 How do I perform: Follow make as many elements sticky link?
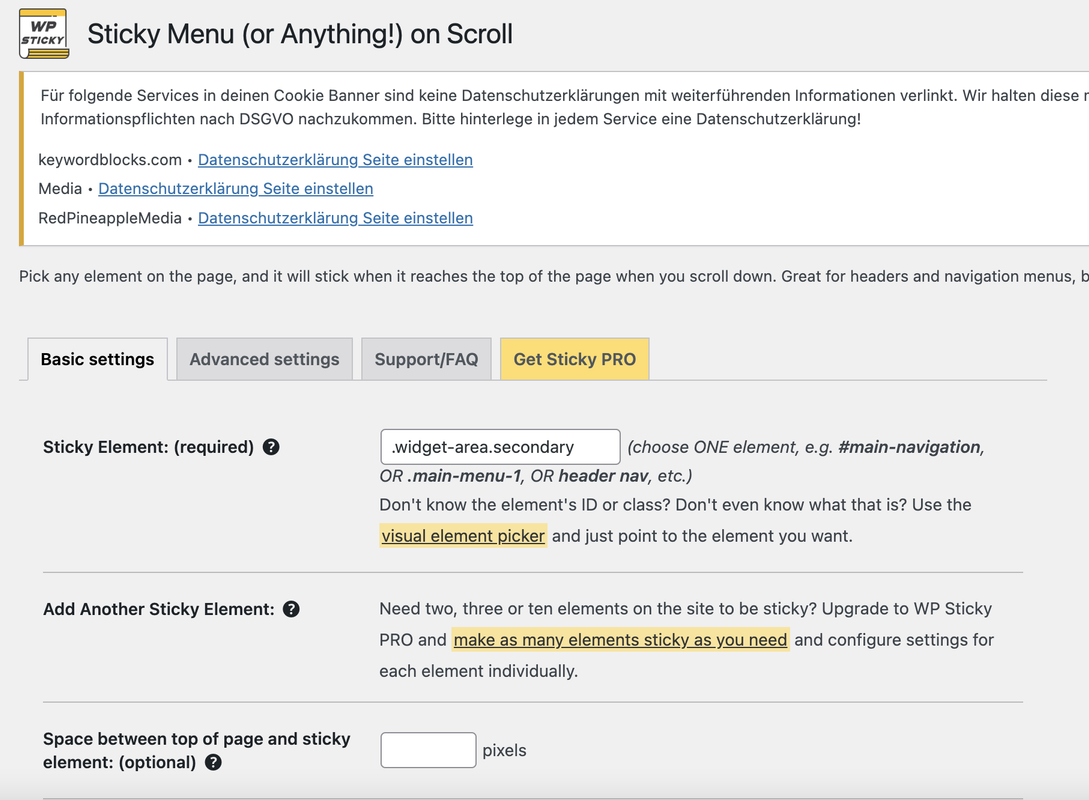click(620, 640)
